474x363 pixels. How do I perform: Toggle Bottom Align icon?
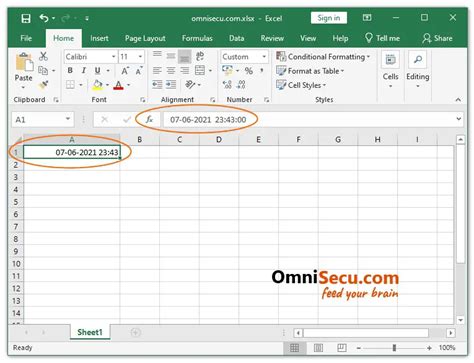click(x=184, y=56)
